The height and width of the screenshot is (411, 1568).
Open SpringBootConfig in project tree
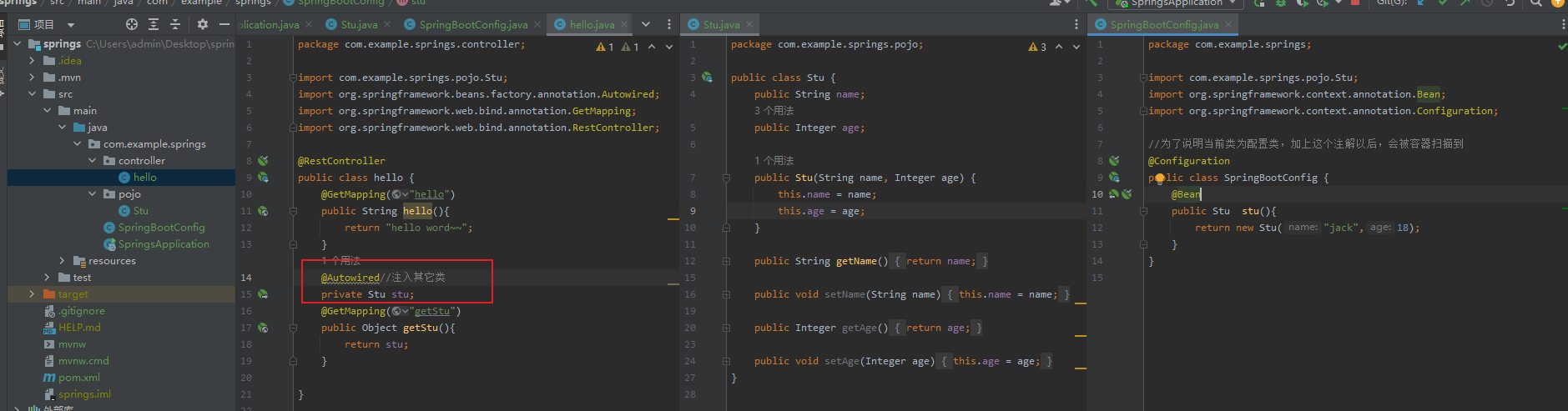[154, 227]
